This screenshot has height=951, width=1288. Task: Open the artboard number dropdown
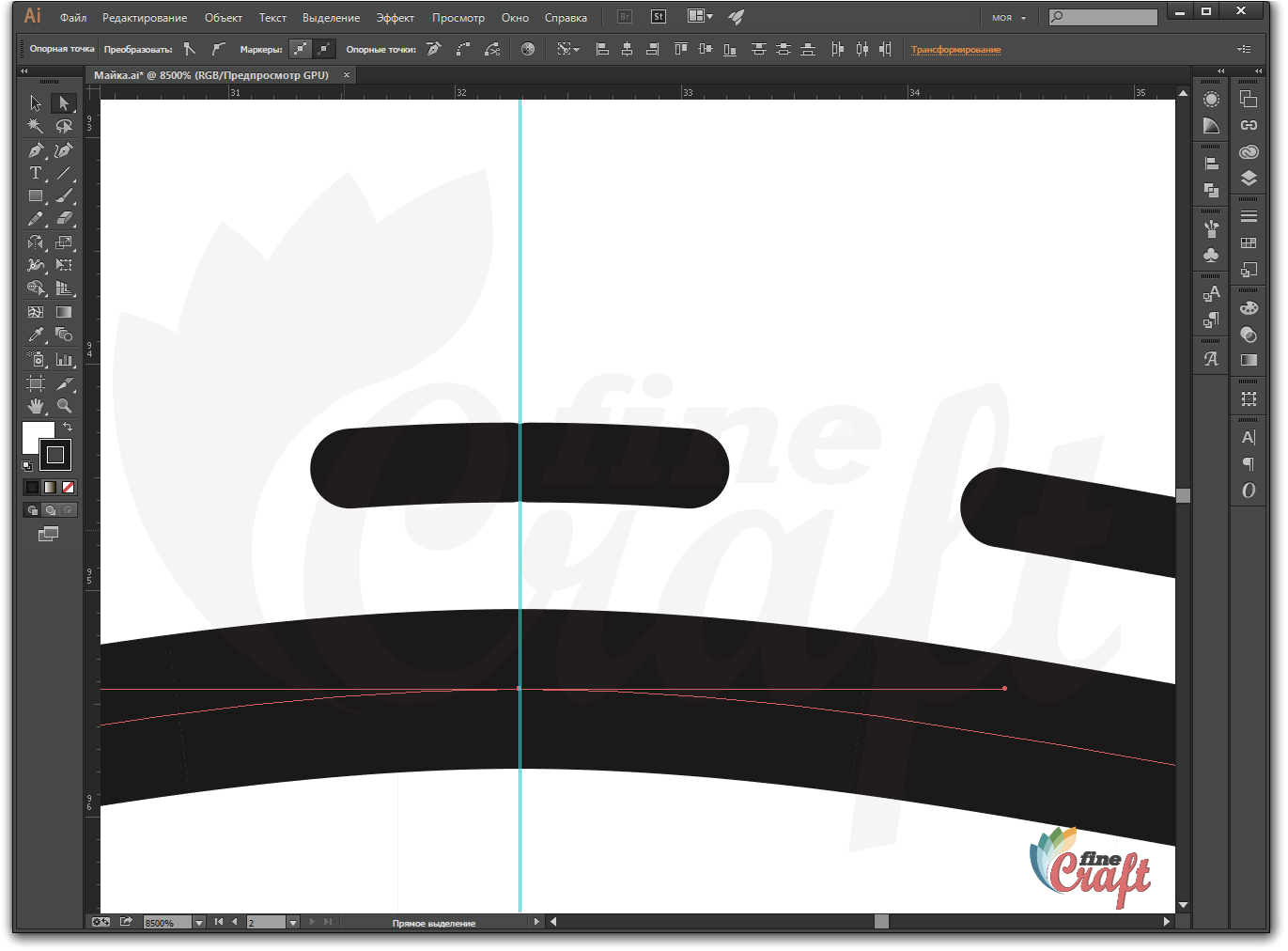coord(293,923)
